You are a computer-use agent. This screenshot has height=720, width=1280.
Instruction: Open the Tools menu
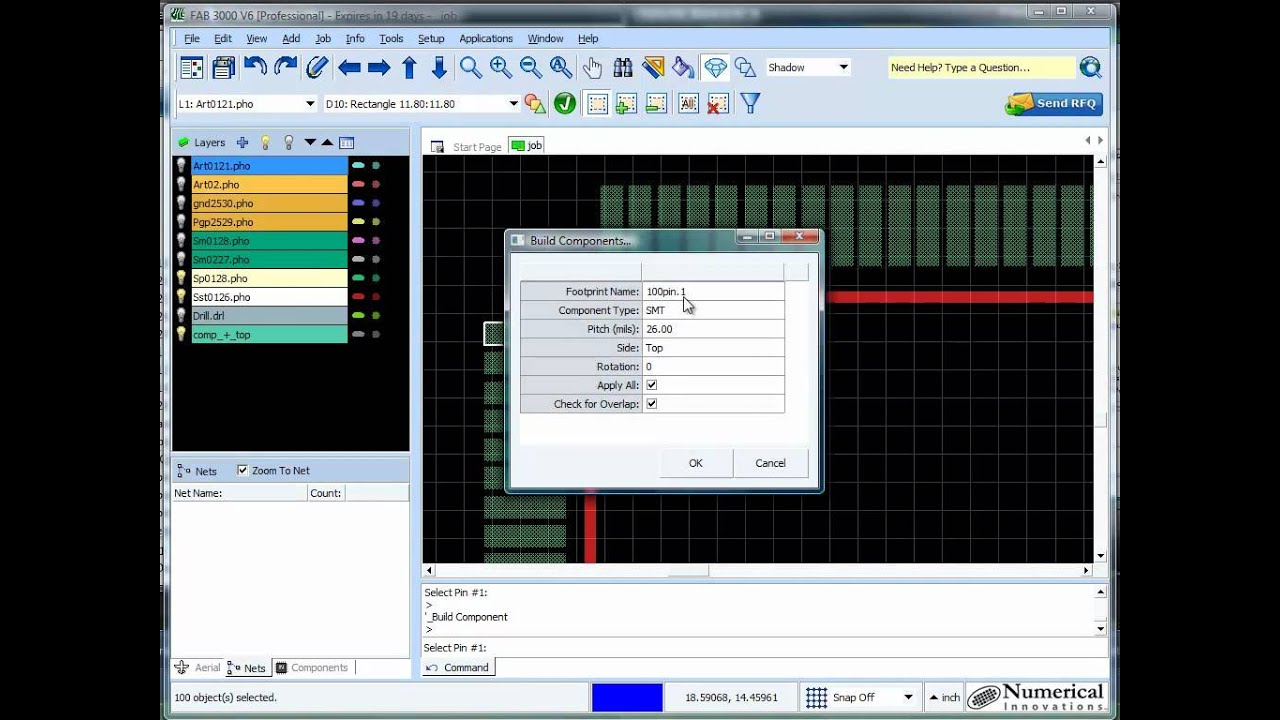pyautogui.click(x=391, y=38)
